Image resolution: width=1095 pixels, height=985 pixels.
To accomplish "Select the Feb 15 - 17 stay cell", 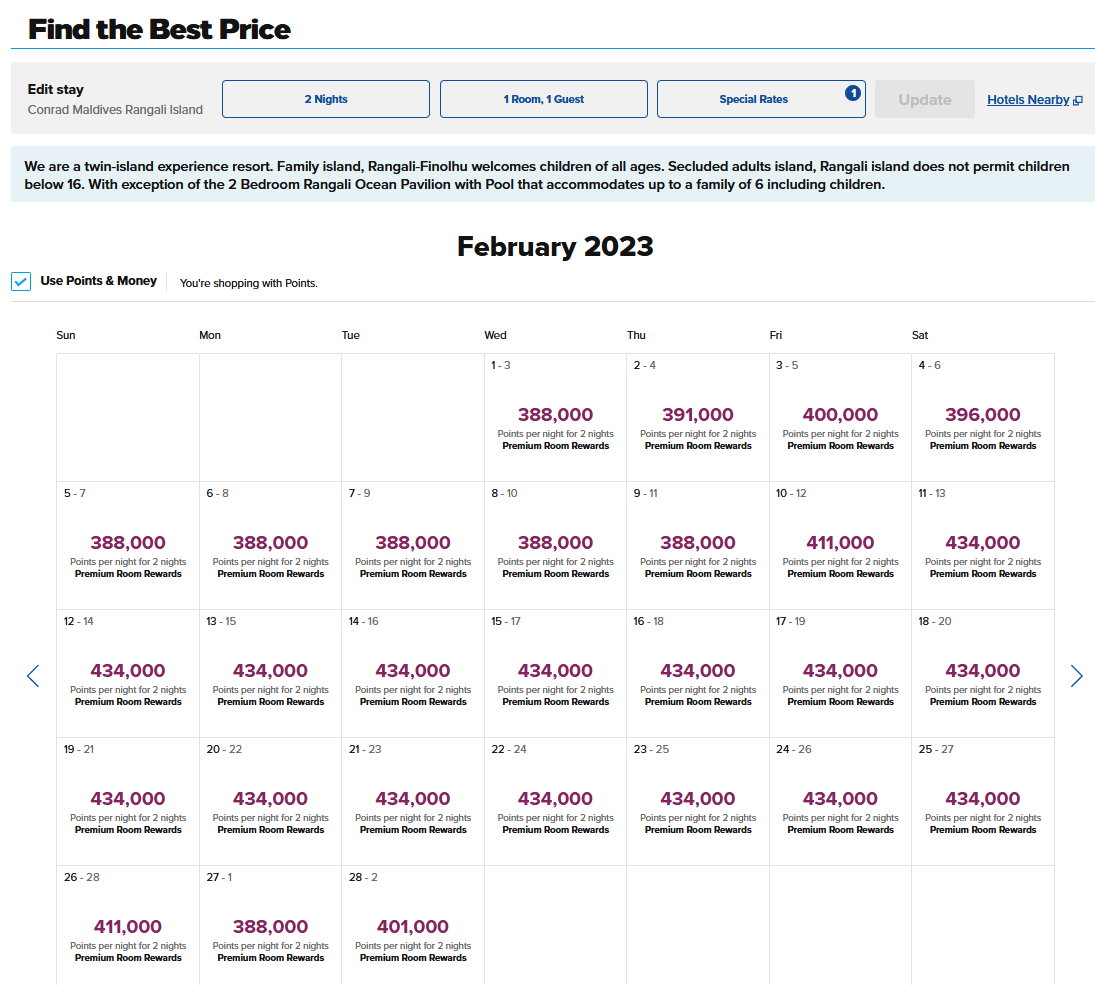I will click(x=556, y=673).
